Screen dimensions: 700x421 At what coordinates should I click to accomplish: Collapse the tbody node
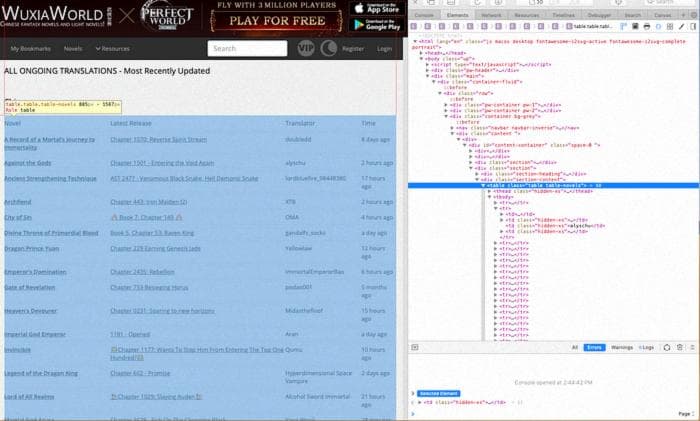point(489,197)
